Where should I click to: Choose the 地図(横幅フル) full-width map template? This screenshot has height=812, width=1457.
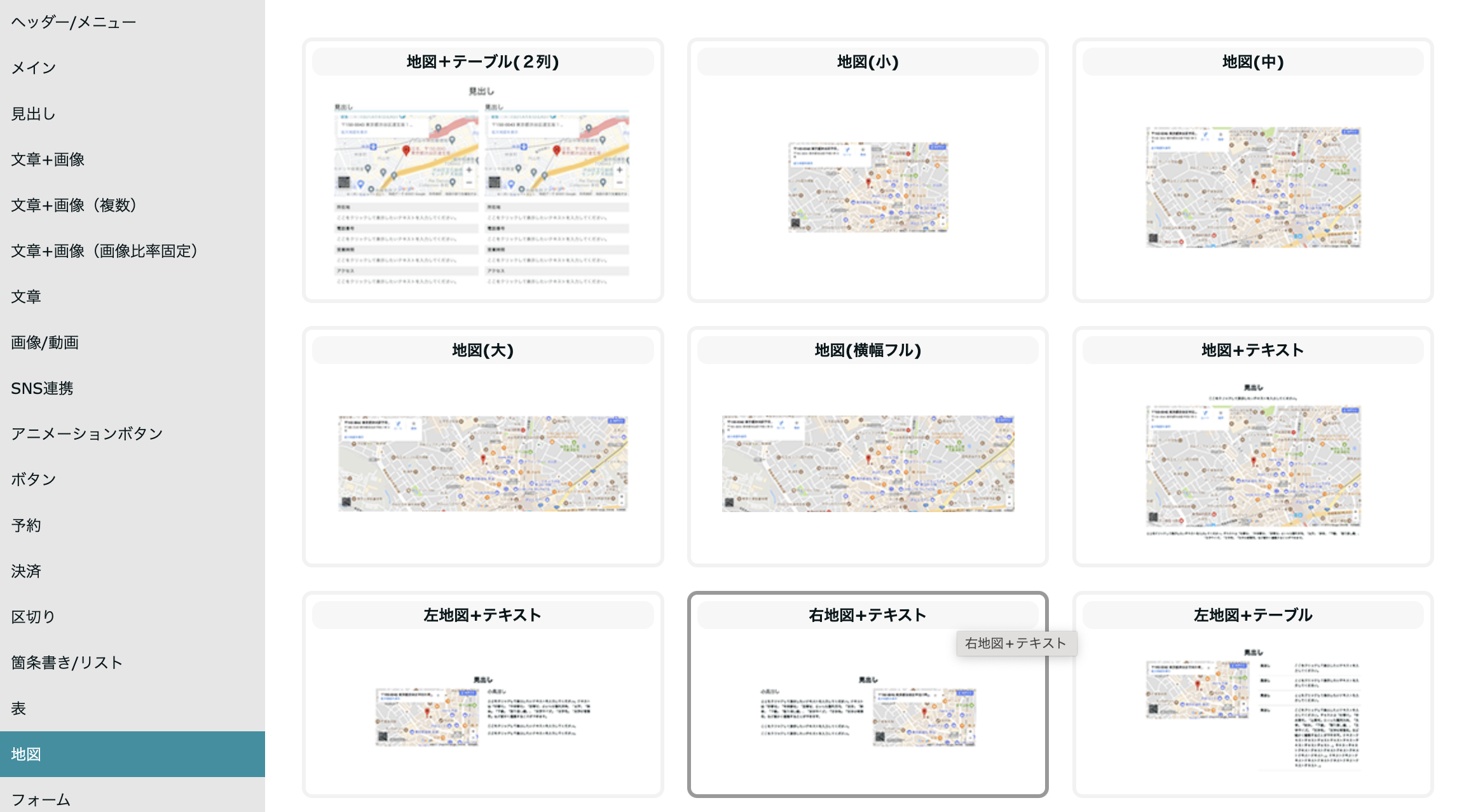[x=868, y=463]
